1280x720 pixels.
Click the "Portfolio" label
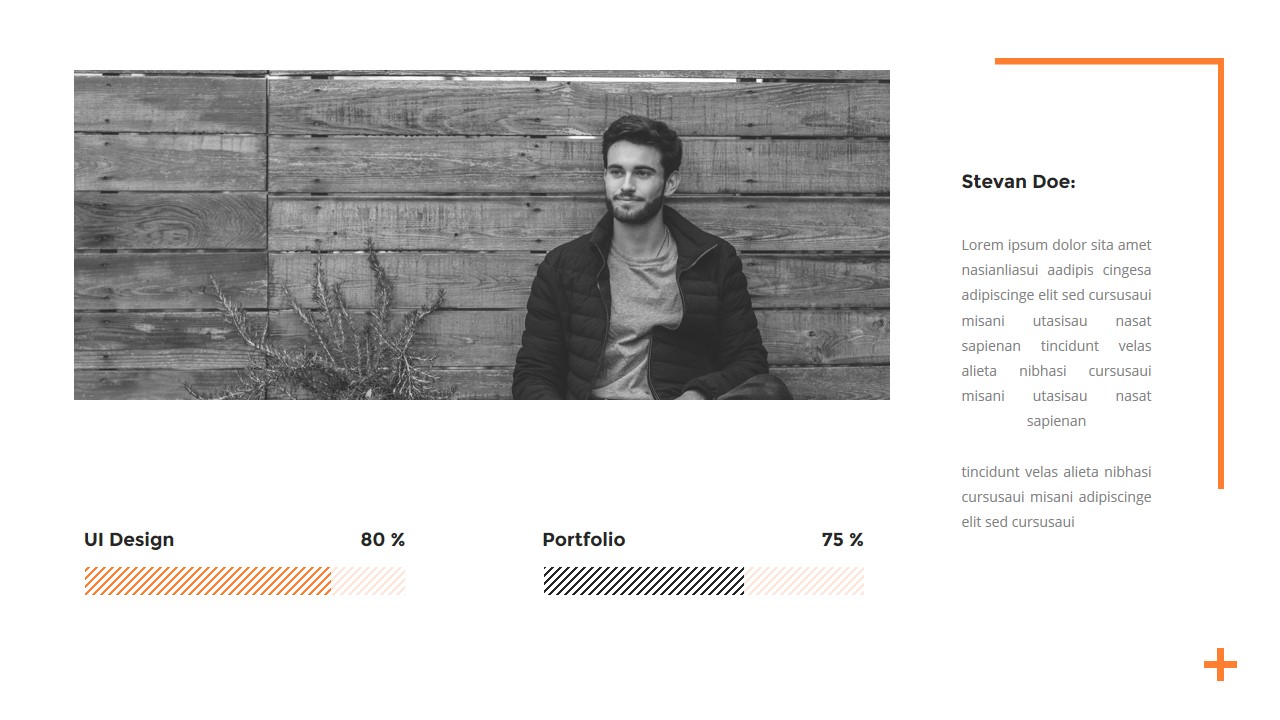[x=584, y=540]
